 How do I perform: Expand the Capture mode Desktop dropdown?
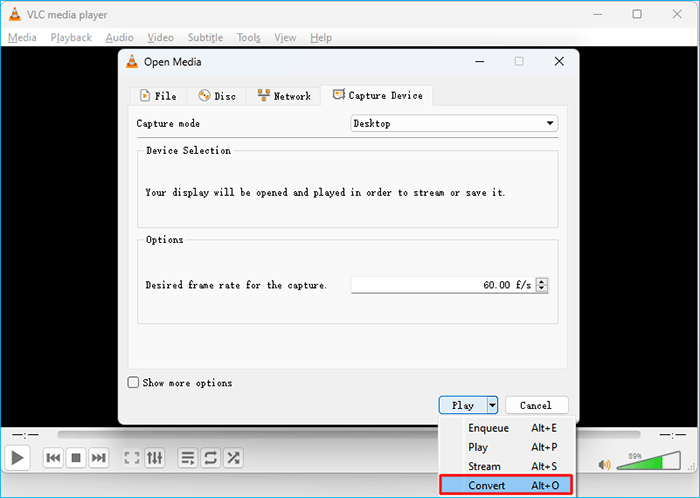pyautogui.click(x=454, y=124)
